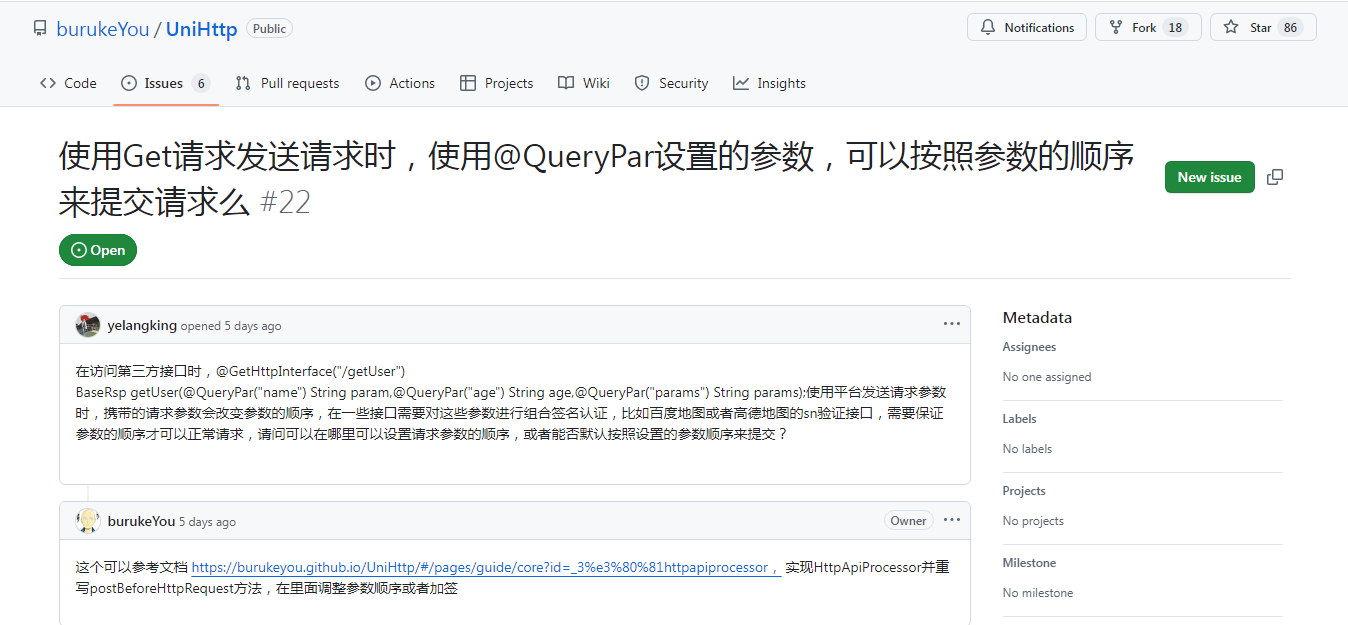Viewport: 1348px width, 625px height.
Task: Click the New issue button
Action: [1209, 177]
